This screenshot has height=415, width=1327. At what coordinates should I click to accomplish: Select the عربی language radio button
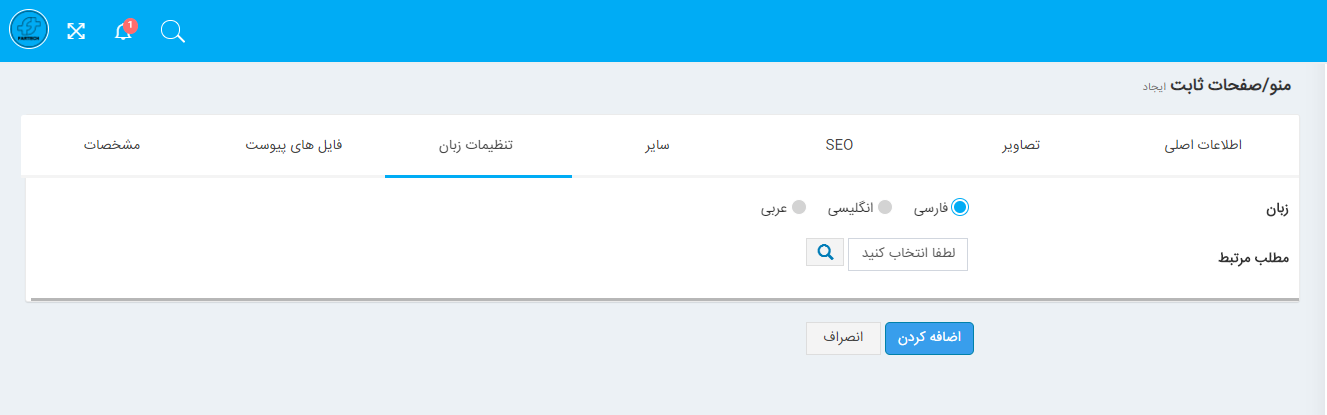click(799, 207)
